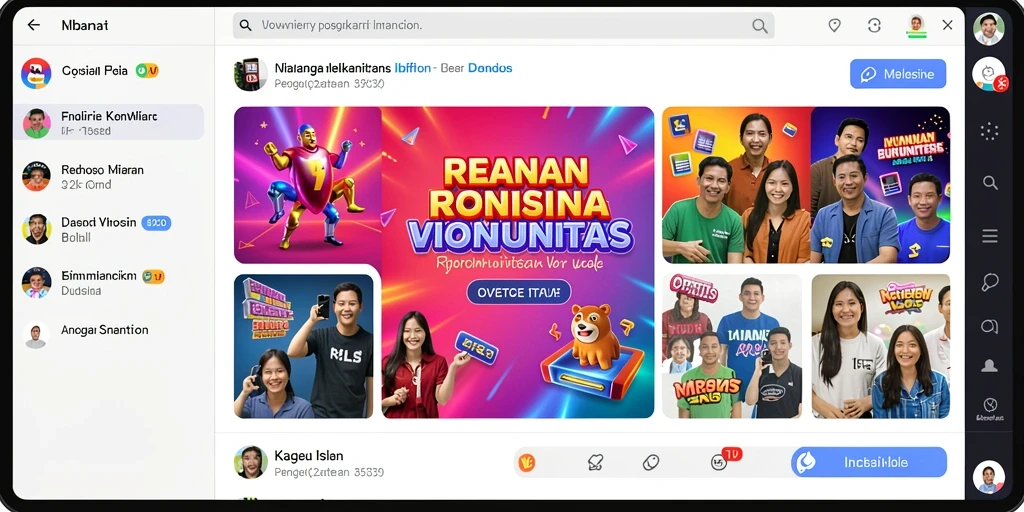Click the dotted grid icon in right sidebar
The image size is (1024, 512).
(x=990, y=131)
